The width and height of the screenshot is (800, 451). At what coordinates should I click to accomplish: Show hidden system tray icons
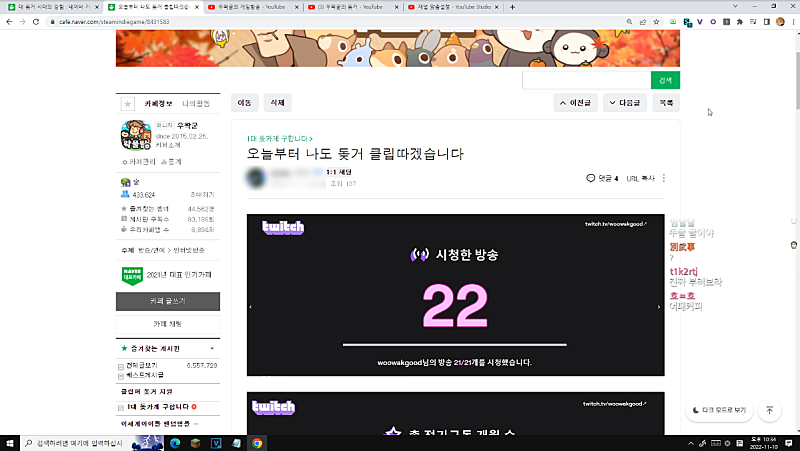pos(691,443)
